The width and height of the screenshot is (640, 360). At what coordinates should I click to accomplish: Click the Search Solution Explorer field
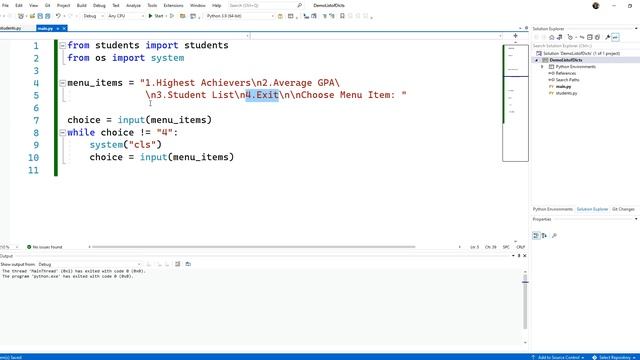click(584, 46)
